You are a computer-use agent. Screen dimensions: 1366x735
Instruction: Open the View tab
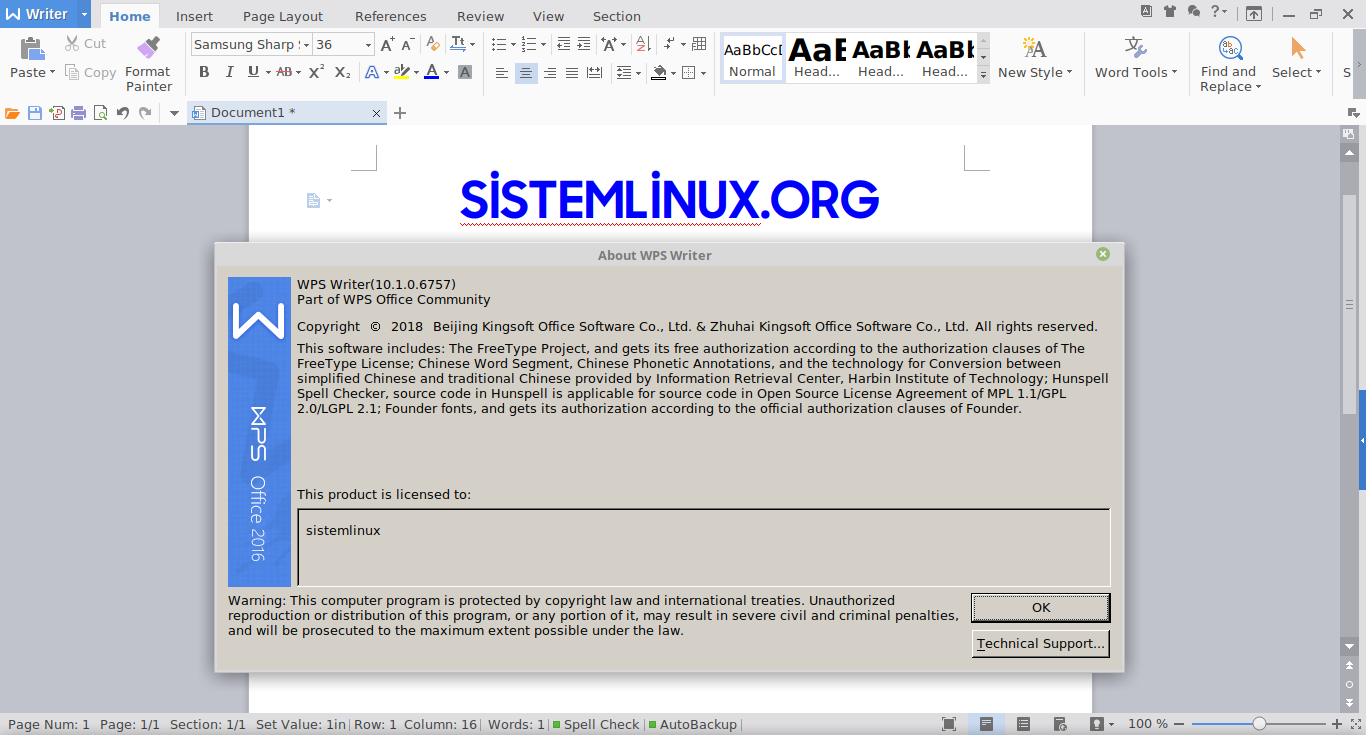[548, 16]
